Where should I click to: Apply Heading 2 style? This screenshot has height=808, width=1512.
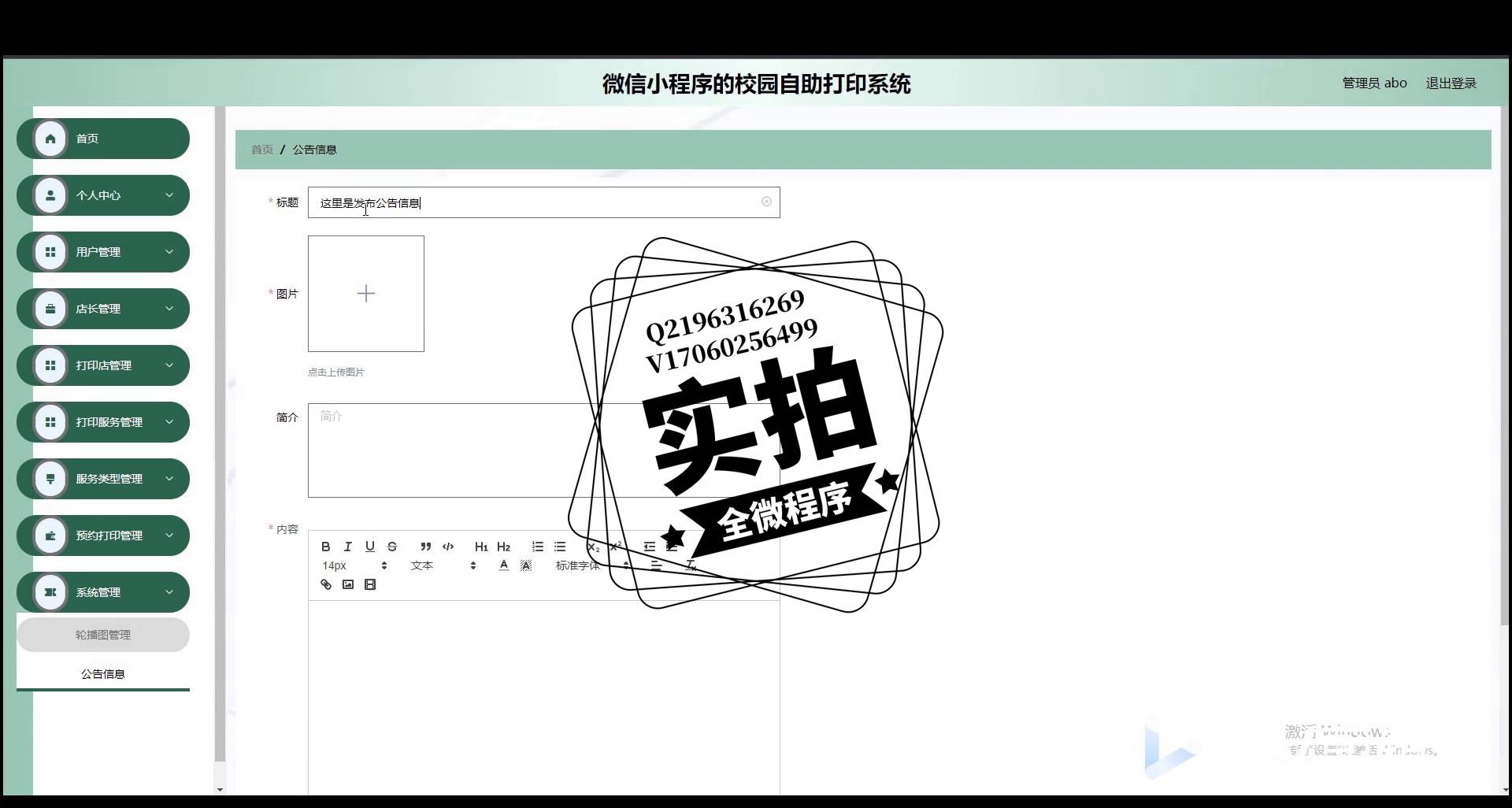504,547
